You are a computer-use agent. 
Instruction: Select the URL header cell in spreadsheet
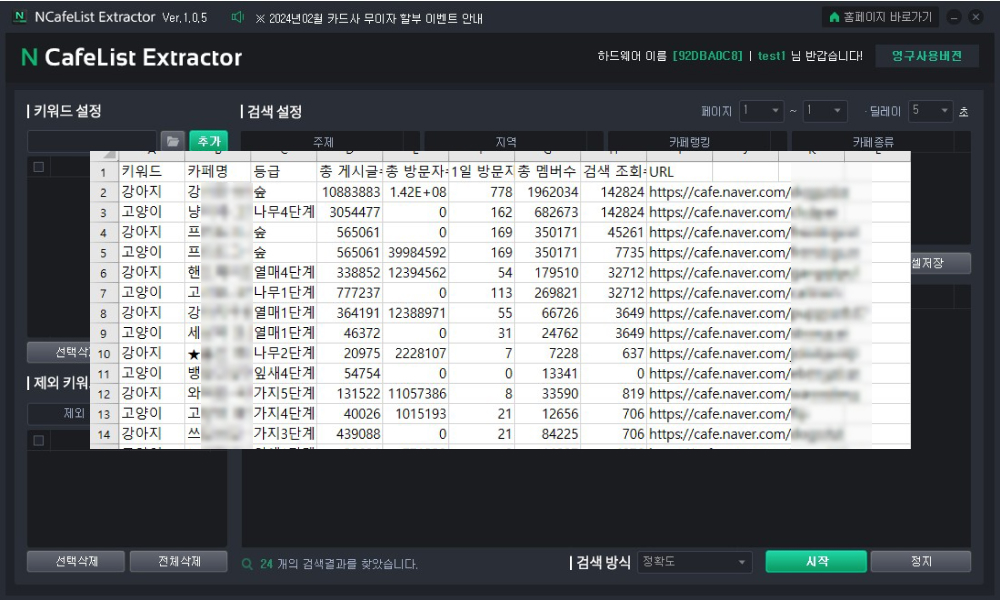(x=679, y=171)
